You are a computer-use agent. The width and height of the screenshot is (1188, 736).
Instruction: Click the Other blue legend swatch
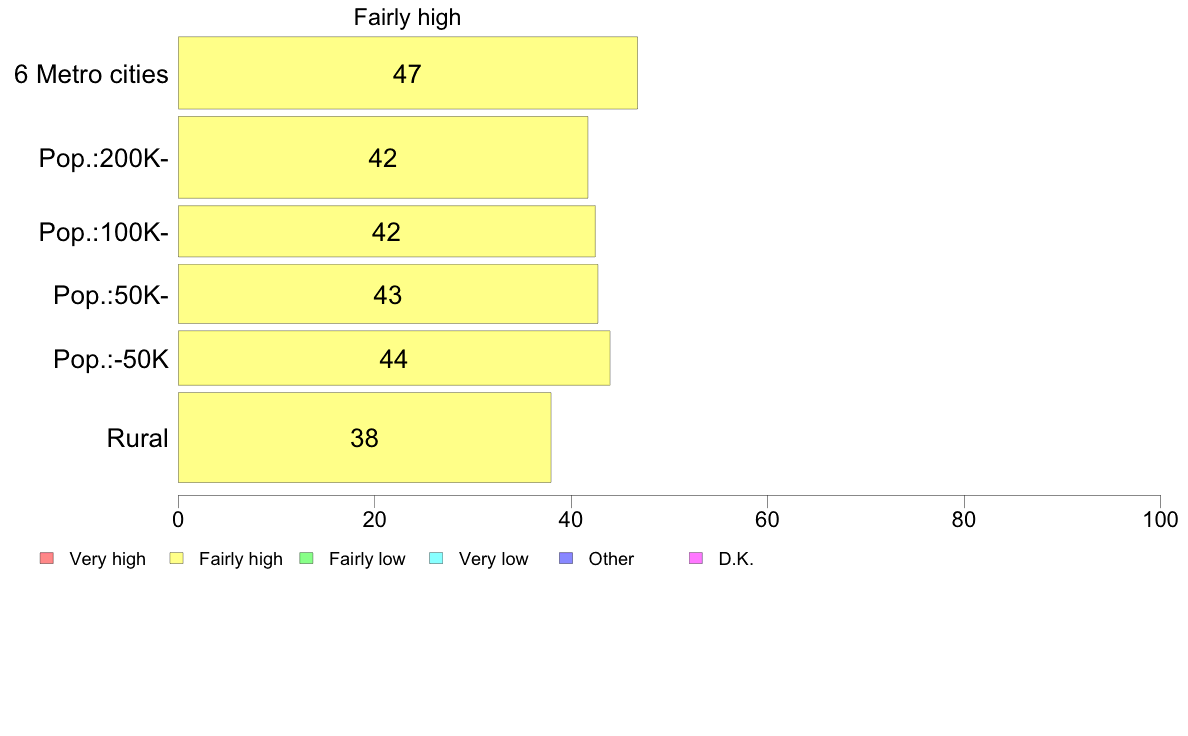(566, 559)
